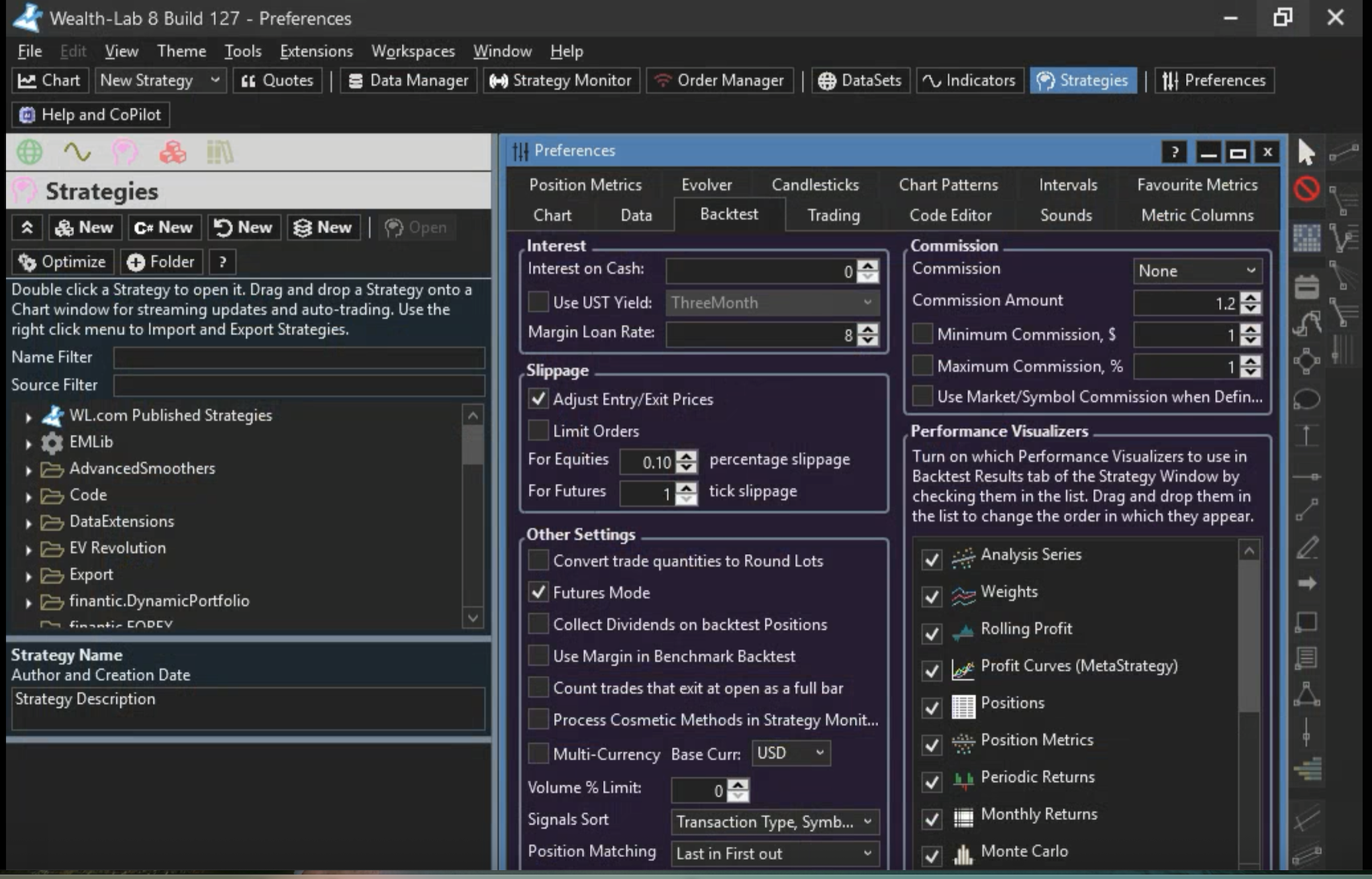Click the add Folder button
This screenshot has height=879, width=1372.
[x=161, y=262]
